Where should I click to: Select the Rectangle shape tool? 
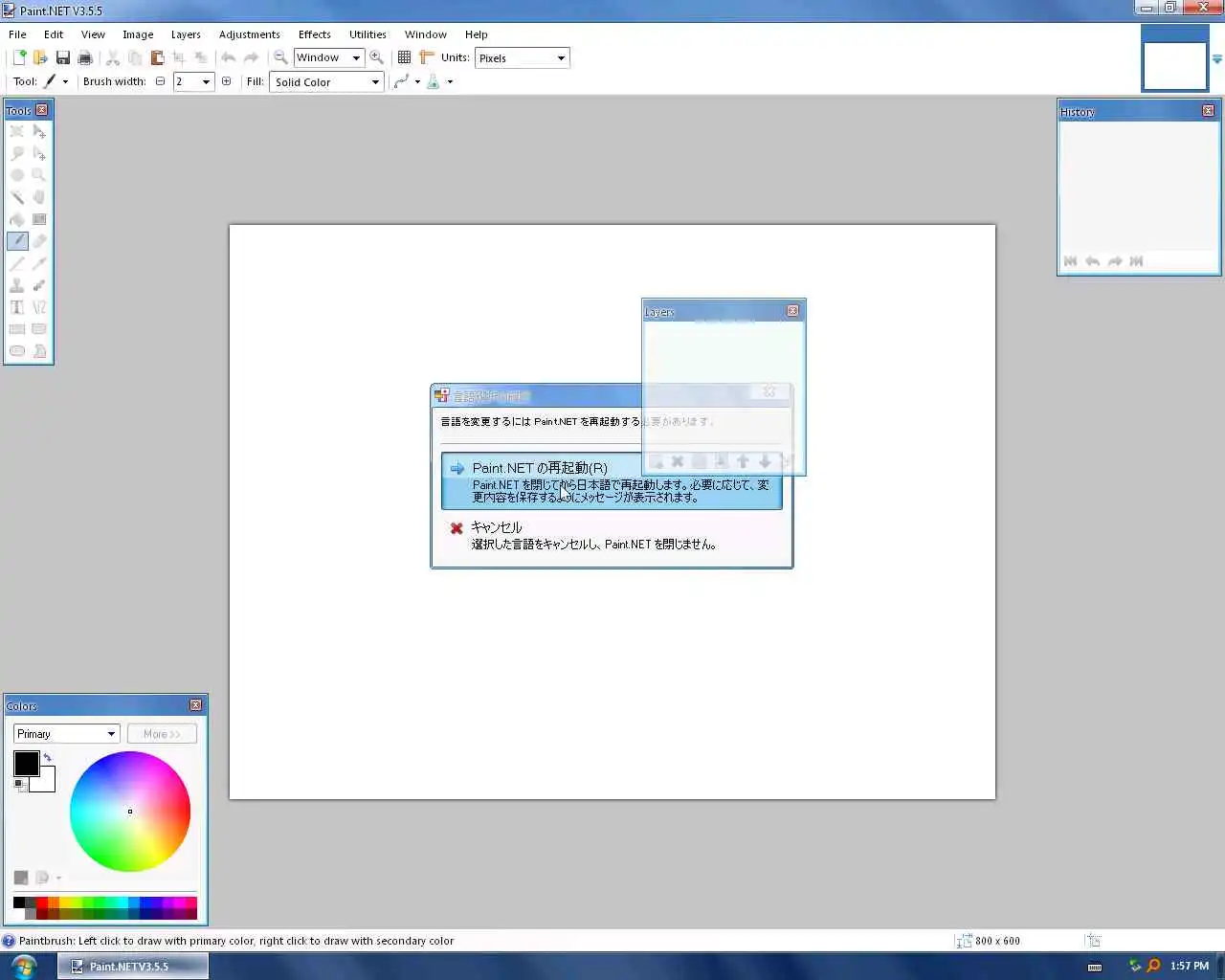click(x=17, y=329)
